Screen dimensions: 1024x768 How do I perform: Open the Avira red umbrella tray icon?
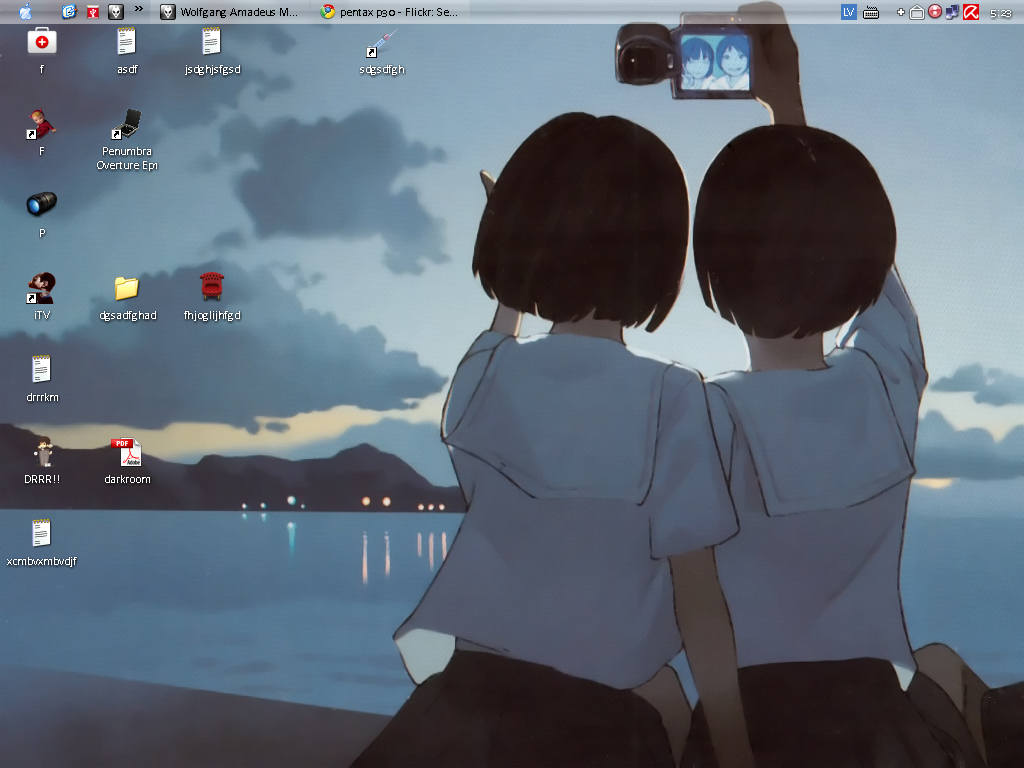pos(971,12)
